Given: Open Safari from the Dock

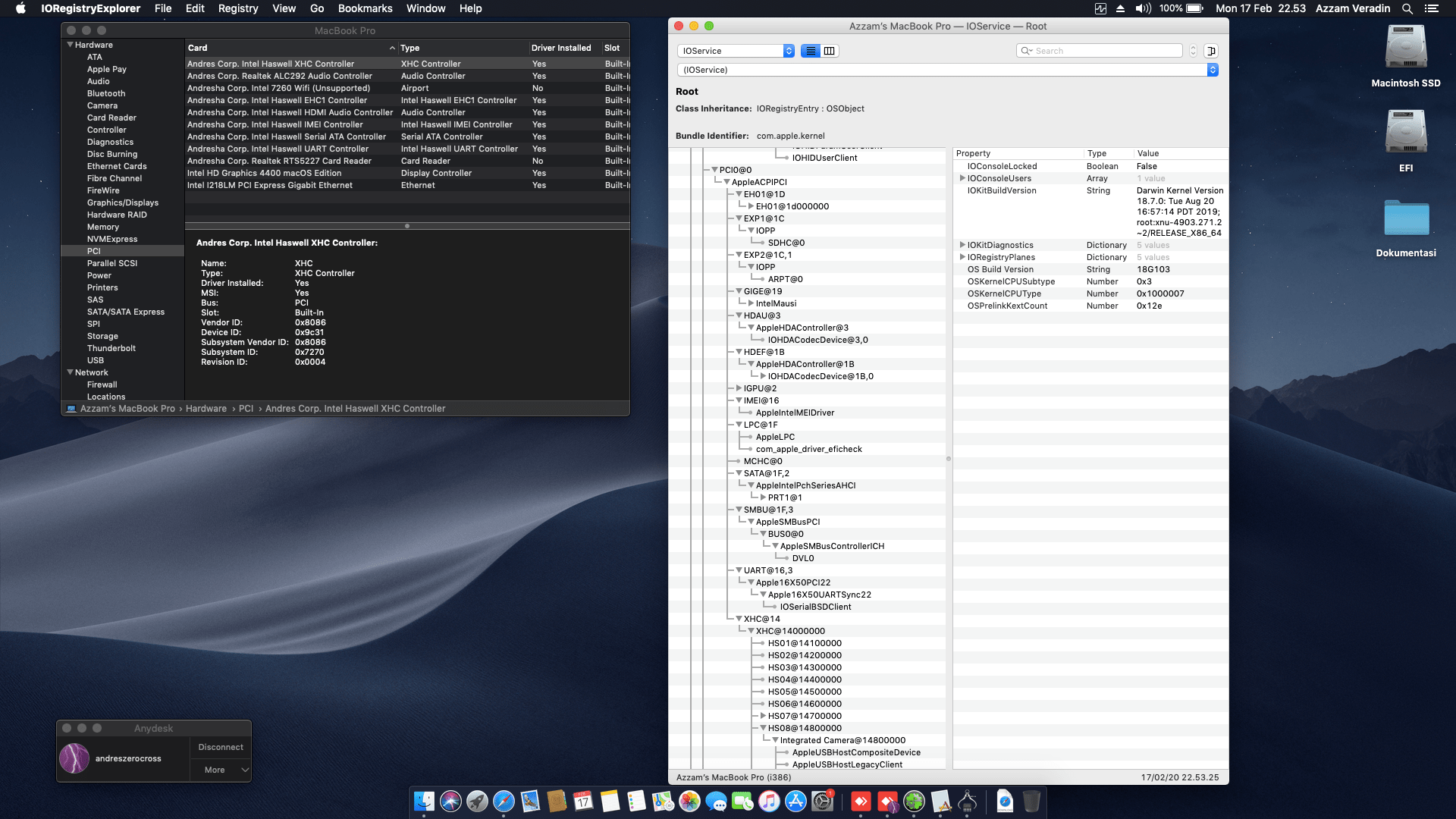Looking at the screenshot, I should (x=504, y=801).
